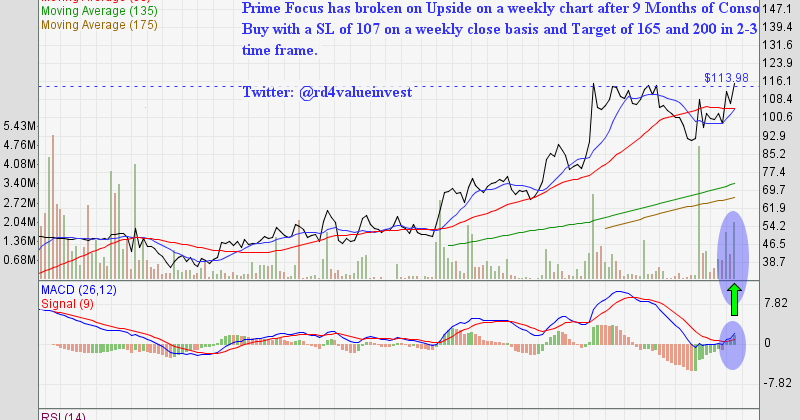Image resolution: width=800 pixels, height=420 pixels.
Task: Click the $113.98 current price label
Action: point(726,78)
